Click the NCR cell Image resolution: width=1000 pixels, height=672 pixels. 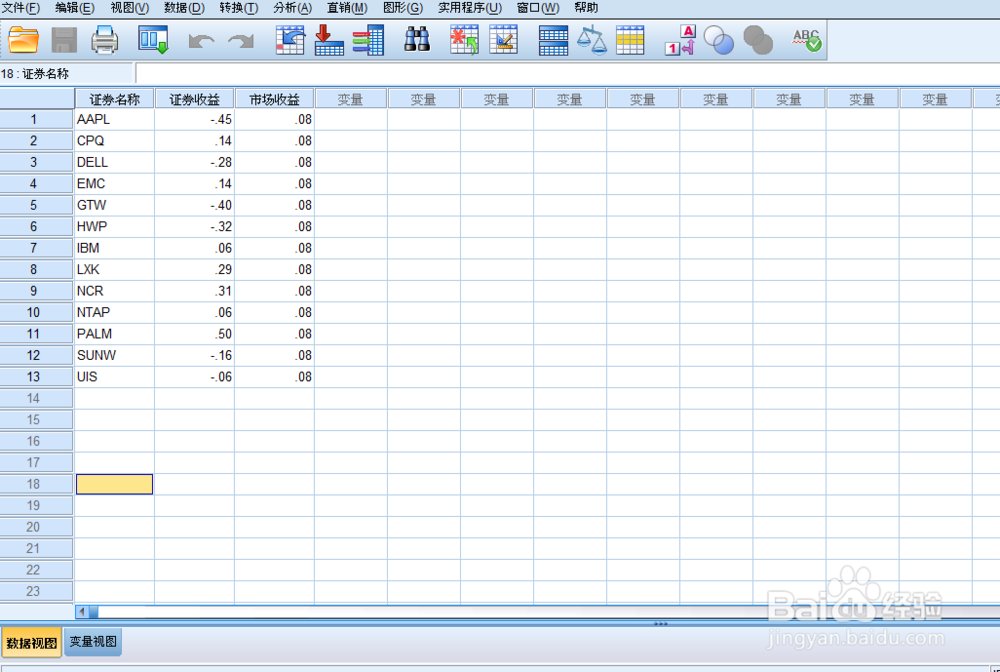tap(115, 291)
